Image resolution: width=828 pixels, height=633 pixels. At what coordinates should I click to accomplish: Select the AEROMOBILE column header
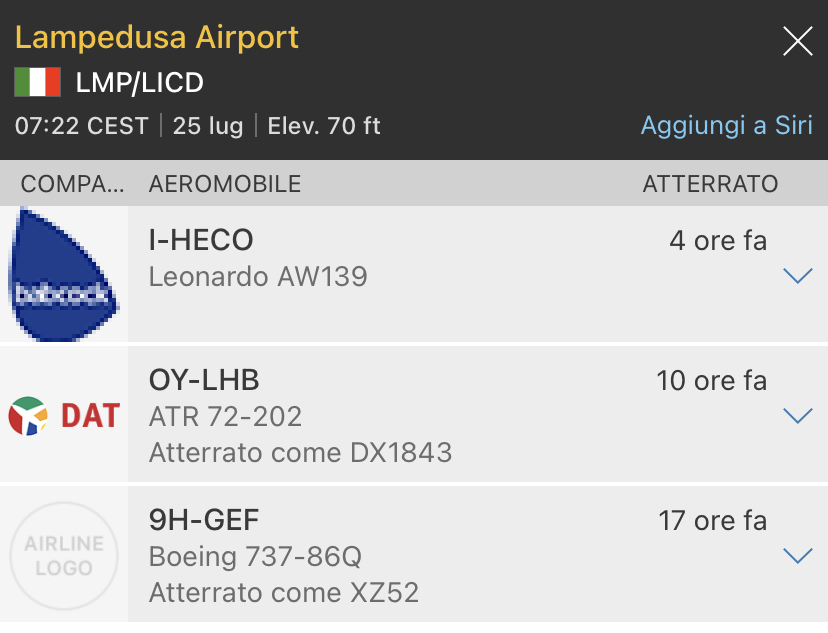coord(225,184)
